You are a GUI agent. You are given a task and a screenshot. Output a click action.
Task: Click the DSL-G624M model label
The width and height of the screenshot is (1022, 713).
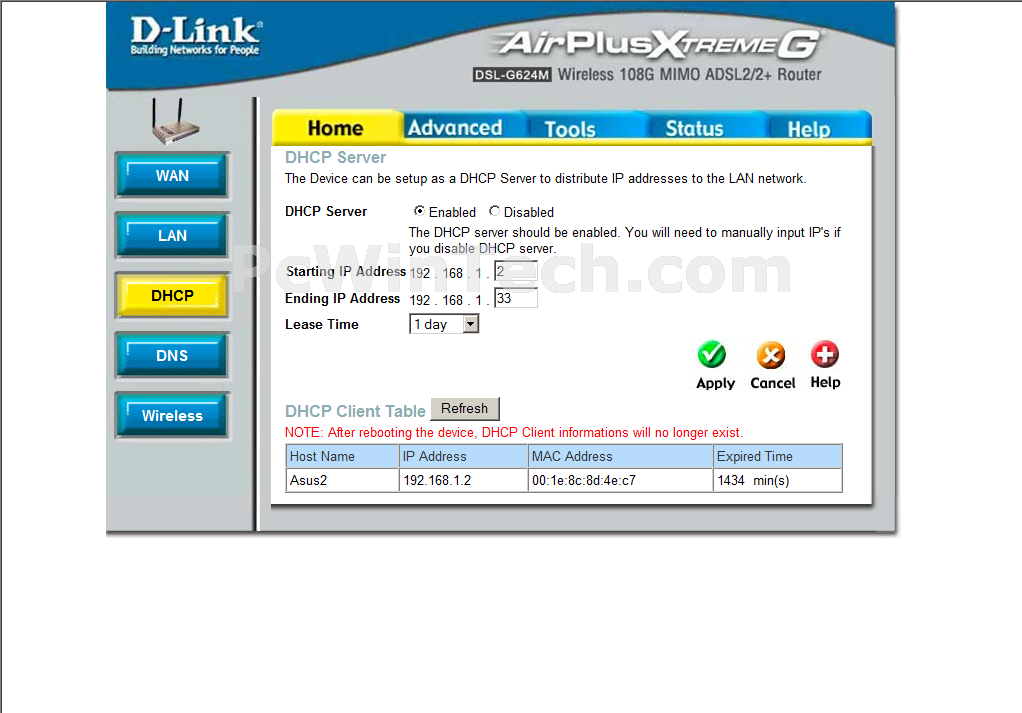click(512, 75)
